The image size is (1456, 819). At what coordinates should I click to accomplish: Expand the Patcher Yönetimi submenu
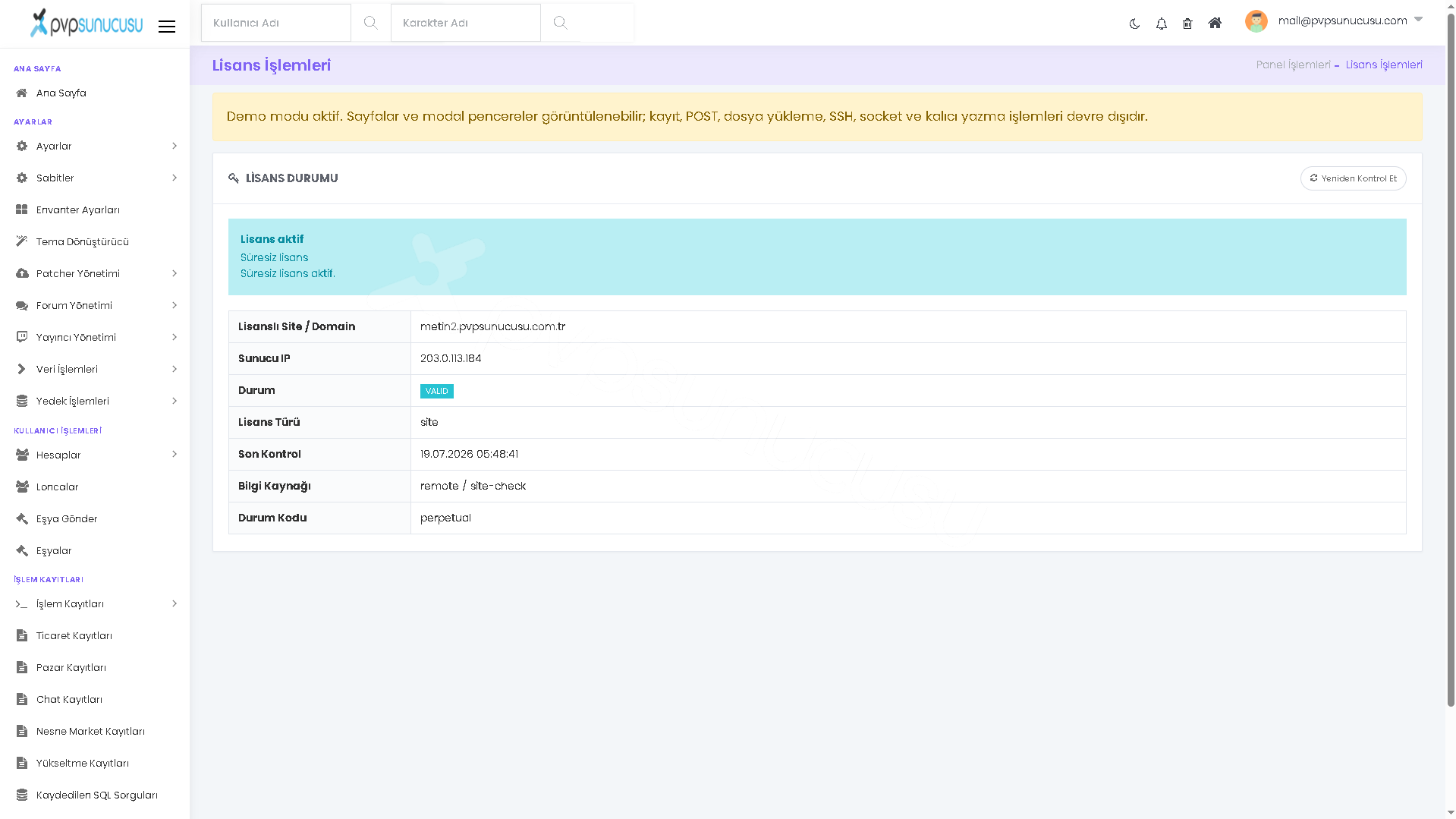[95, 273]
